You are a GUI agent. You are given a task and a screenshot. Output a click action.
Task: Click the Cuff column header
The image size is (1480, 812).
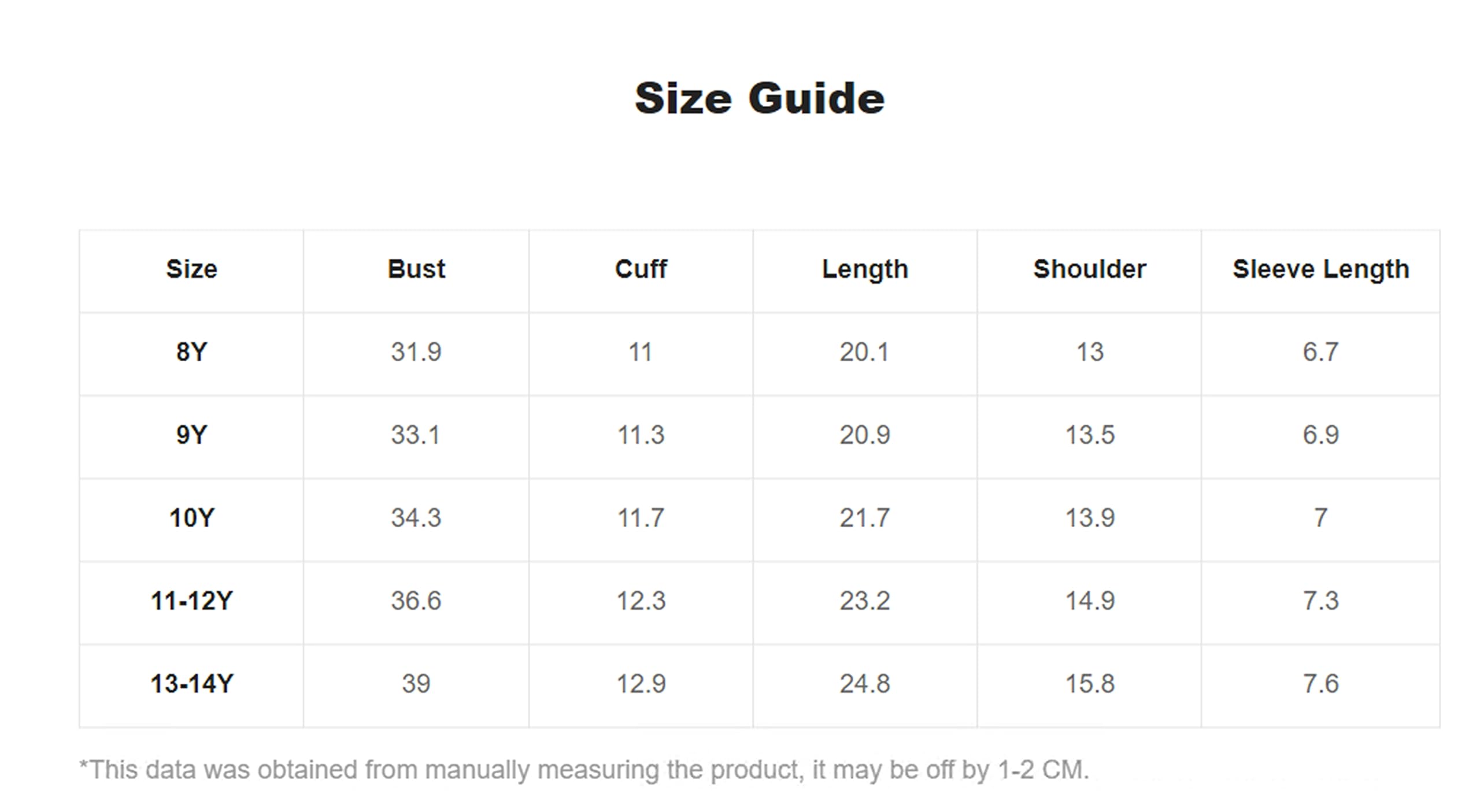tap(641, 269)
